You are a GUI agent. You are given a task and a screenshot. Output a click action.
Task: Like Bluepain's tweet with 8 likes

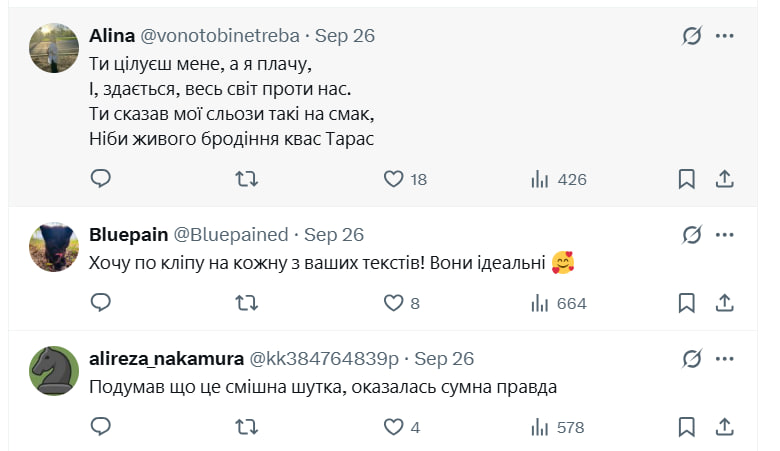coord(394,303)
